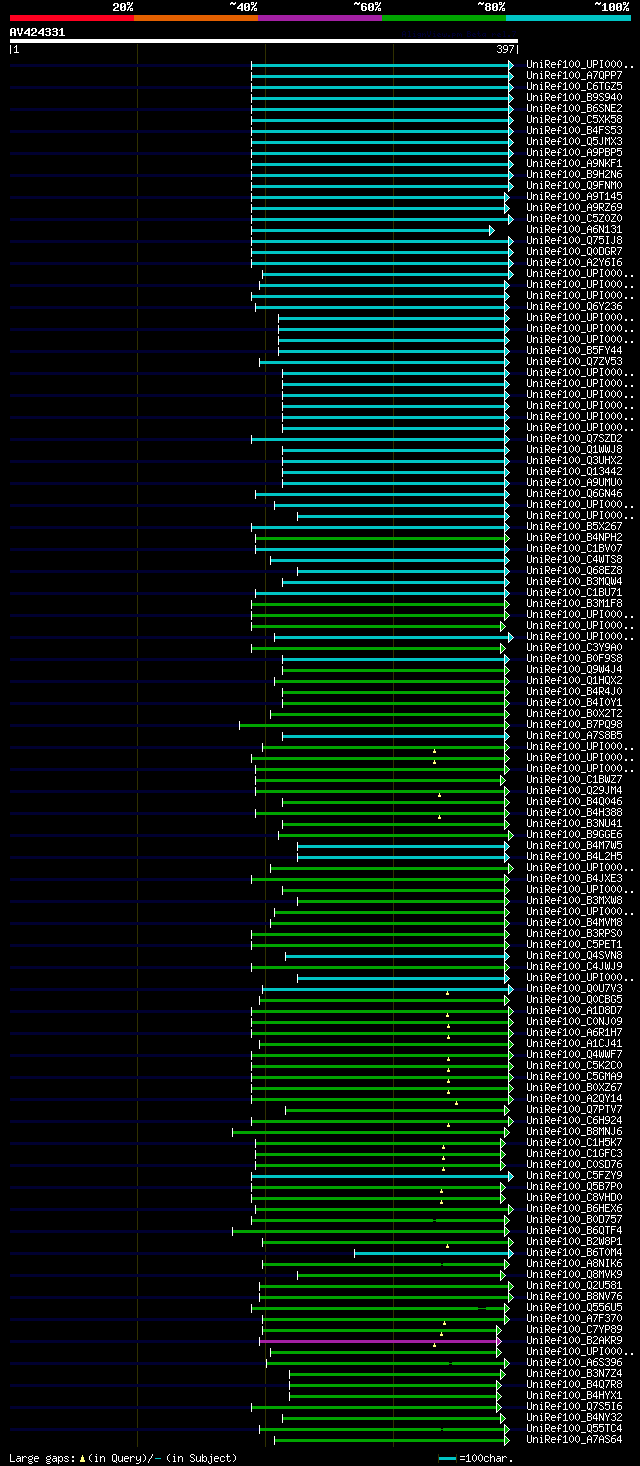Select the UniRef100_B5FY44 label
The image size is (640, 1466).
tap(574, 351)
